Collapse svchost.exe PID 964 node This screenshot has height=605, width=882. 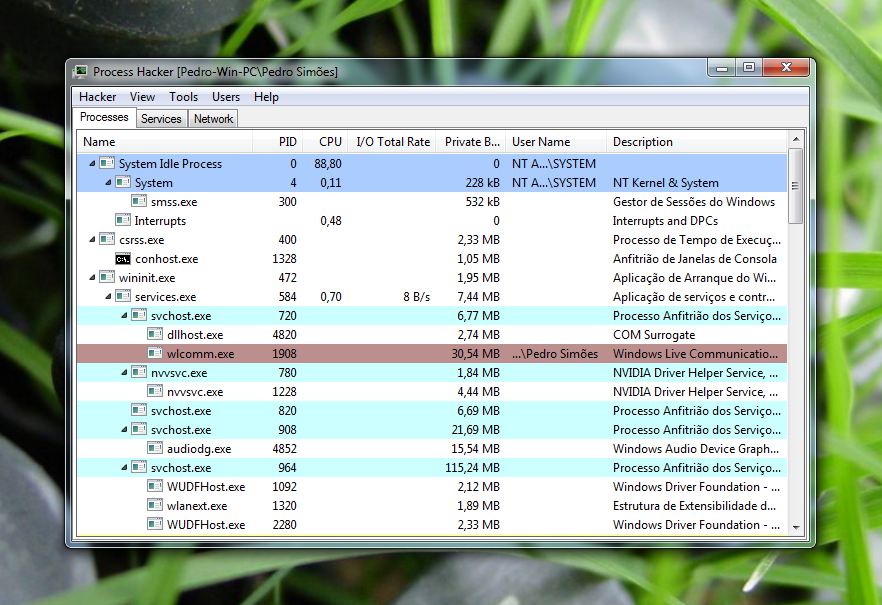pyautogui.click(x=124, y=467)
